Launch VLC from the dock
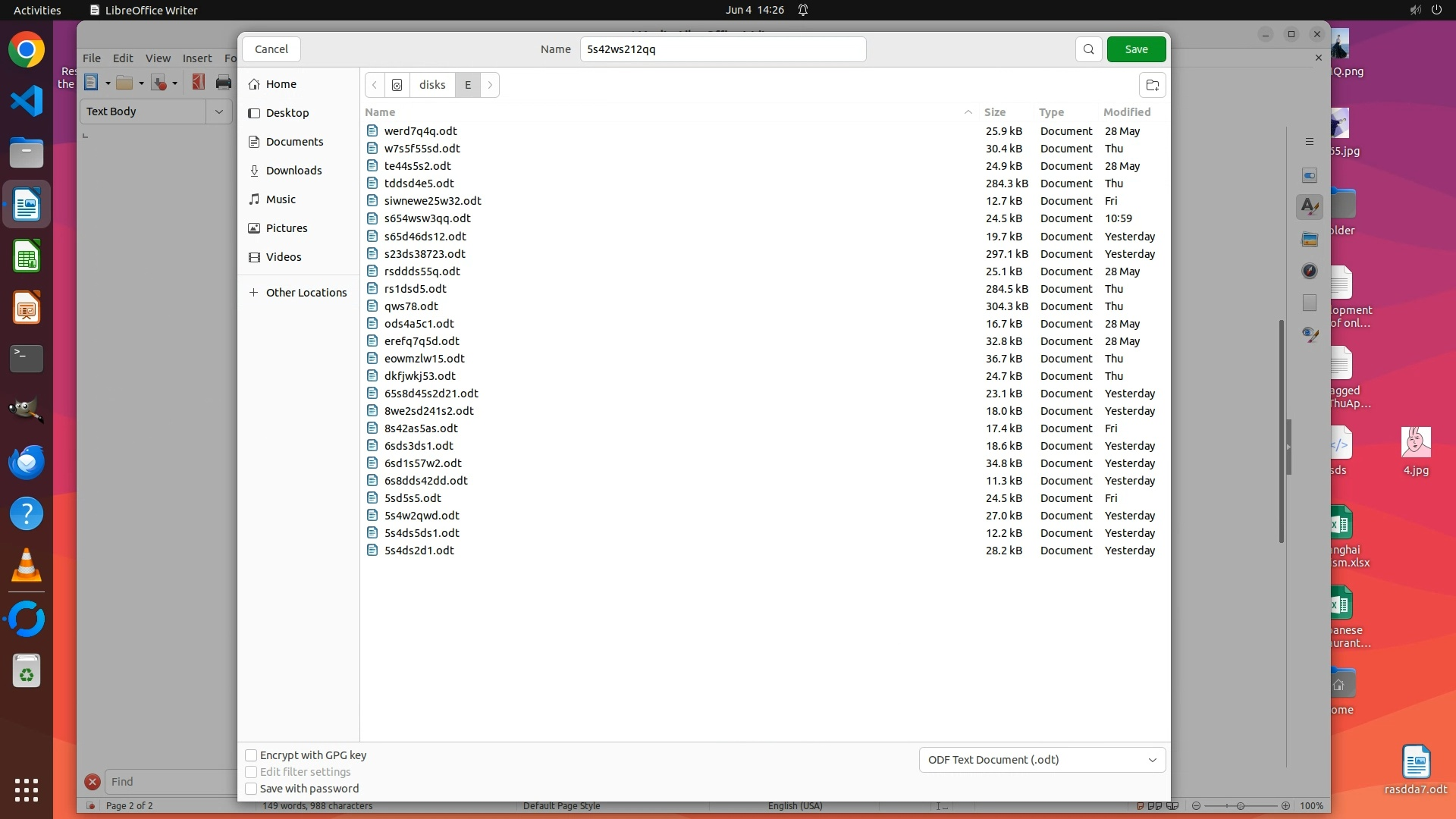 [x=27, y=566]
